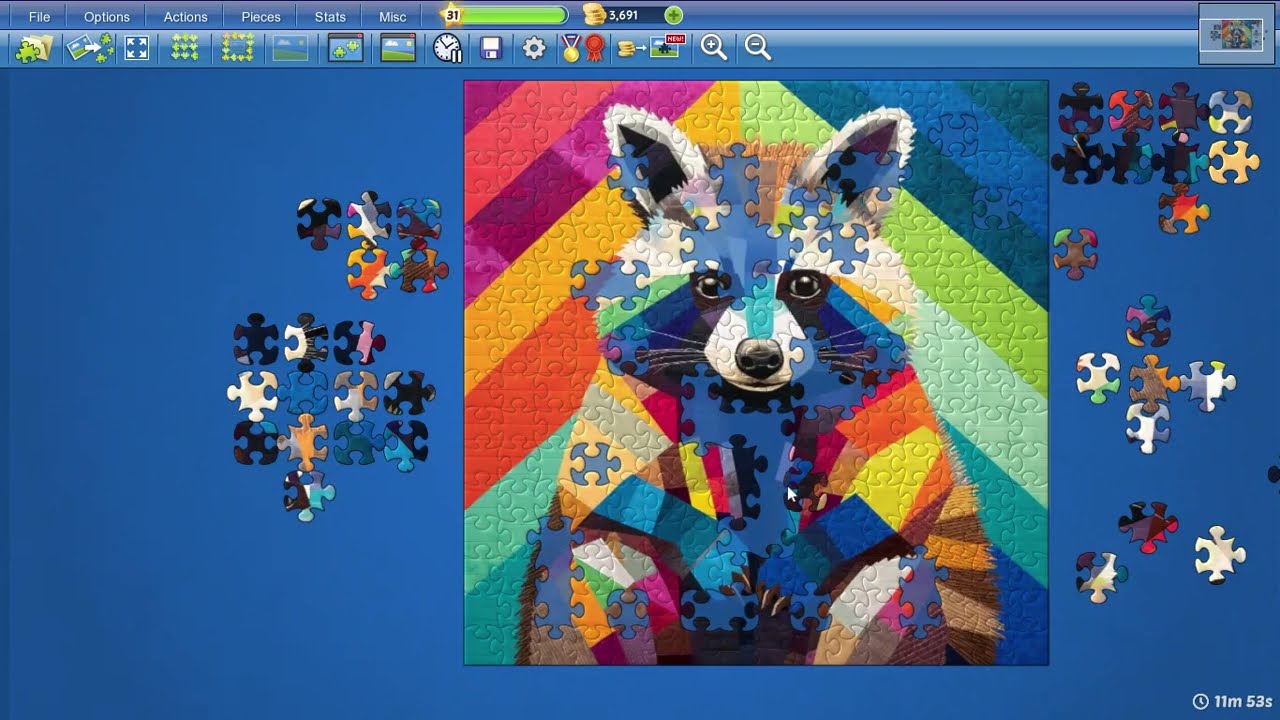Pause the puzzle timer clock icon

(x=447, y=48)
